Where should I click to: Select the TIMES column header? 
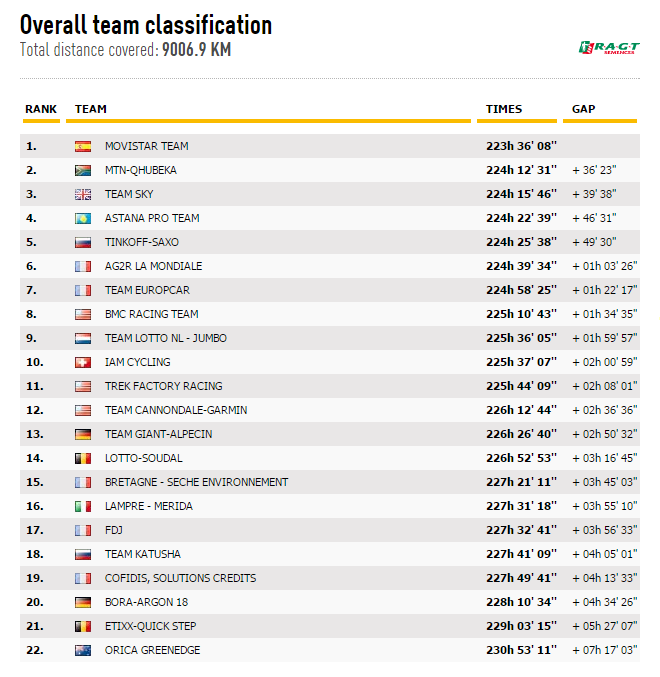click(504, 109)
